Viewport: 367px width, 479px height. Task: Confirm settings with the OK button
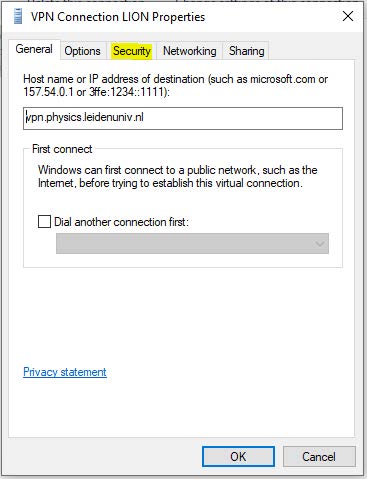pos(238,456)
